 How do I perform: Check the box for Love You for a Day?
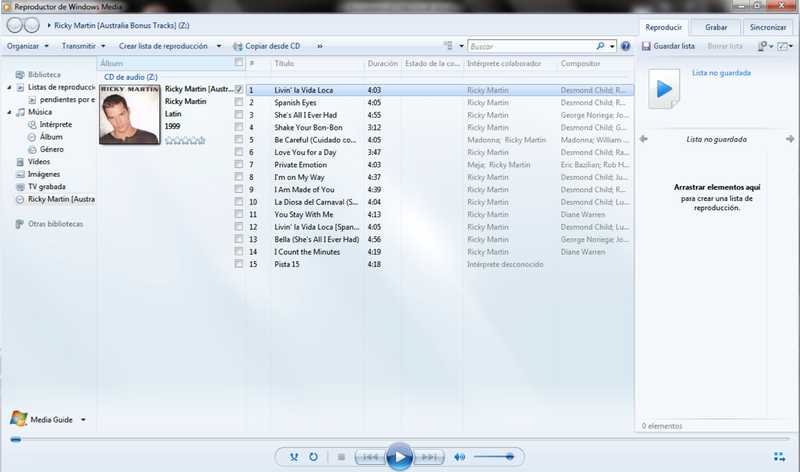pyautogui.click(x=238, y=152)
